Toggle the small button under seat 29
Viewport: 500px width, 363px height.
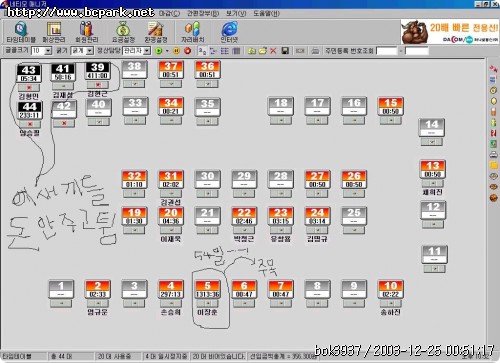click(x=244, y=193)
